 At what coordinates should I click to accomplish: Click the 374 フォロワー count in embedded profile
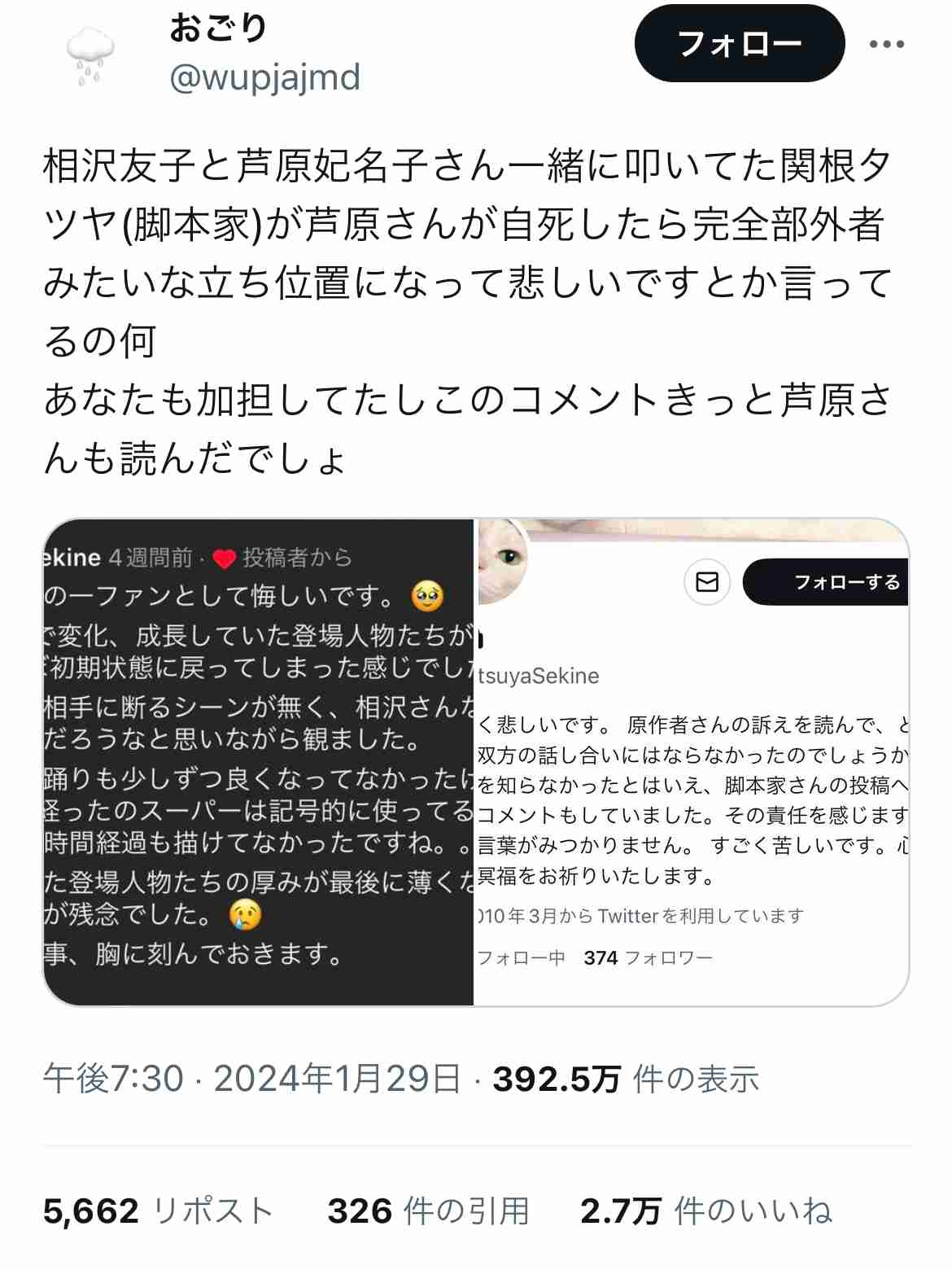point(648,958)
